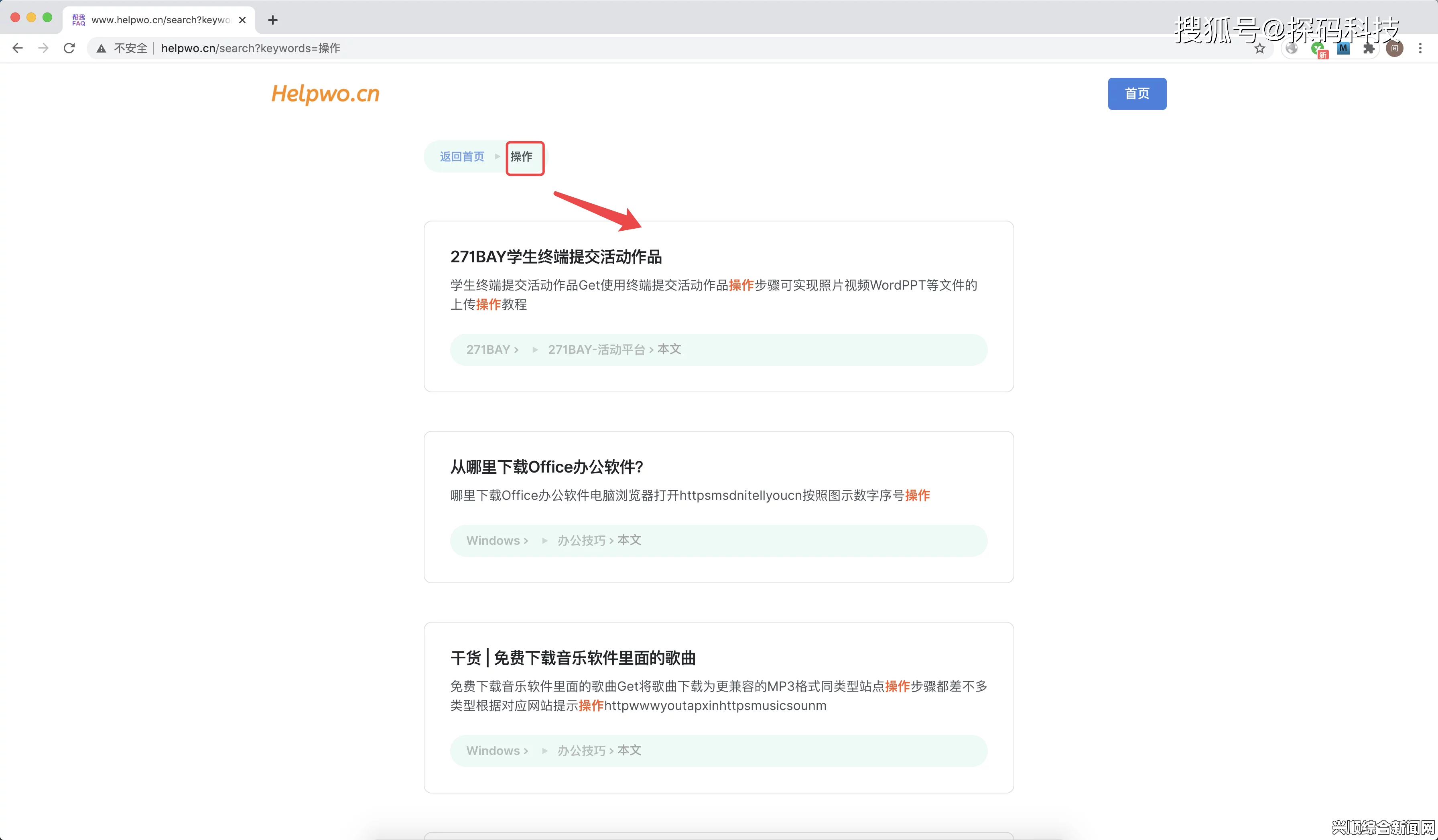Reload the page with the refresh icon
The height and width of the screenshot is (840, 1438).
point(69,48)
